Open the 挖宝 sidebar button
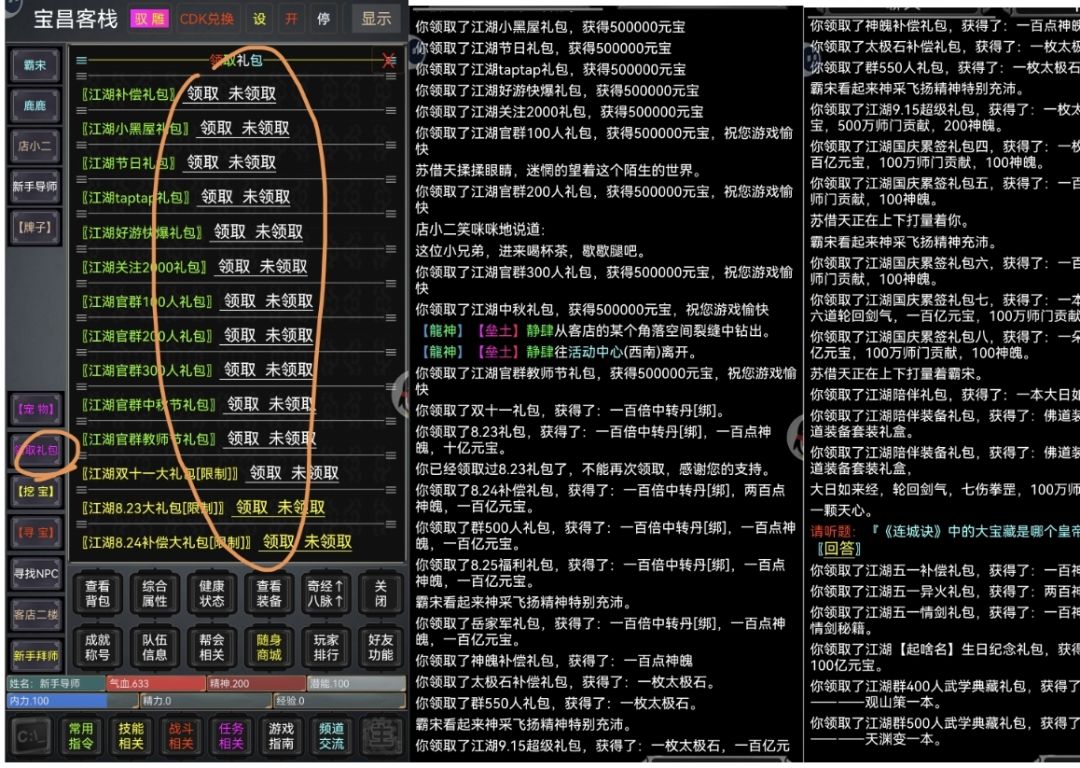 coord(36,492)
